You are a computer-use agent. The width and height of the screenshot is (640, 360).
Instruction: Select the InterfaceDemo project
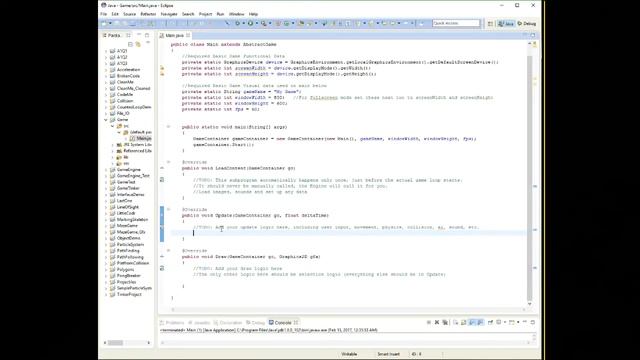(130, 195)
